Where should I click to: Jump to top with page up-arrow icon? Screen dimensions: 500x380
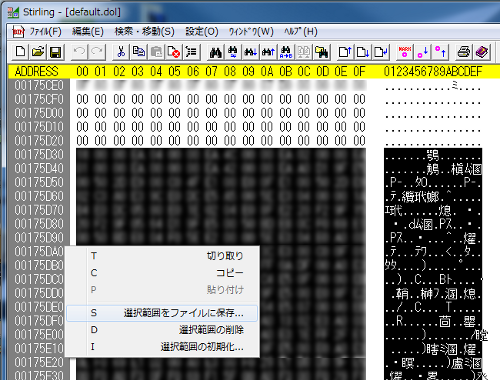tap(345, 52)
